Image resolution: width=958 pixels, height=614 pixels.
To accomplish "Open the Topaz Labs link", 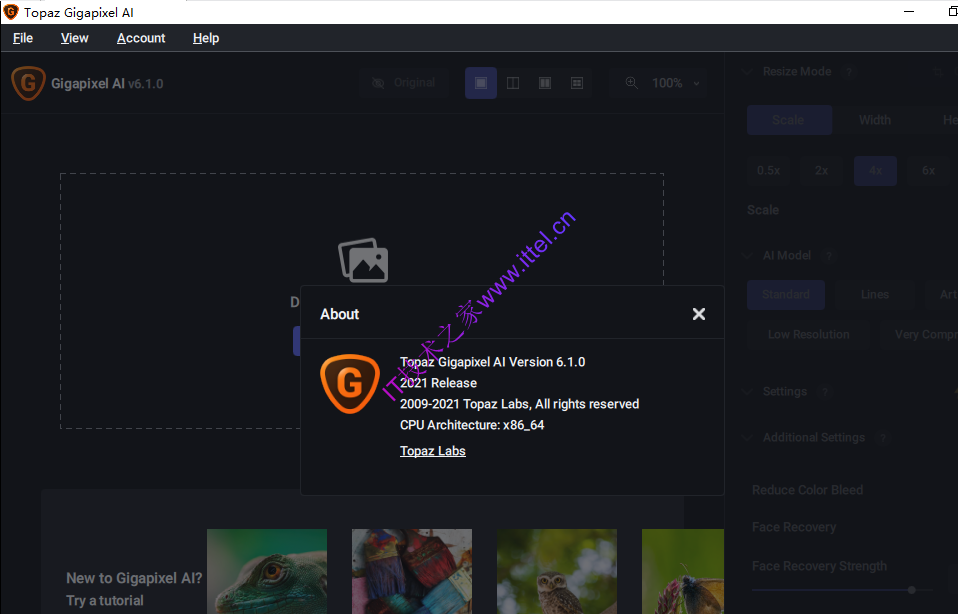I will pos(433,451).
